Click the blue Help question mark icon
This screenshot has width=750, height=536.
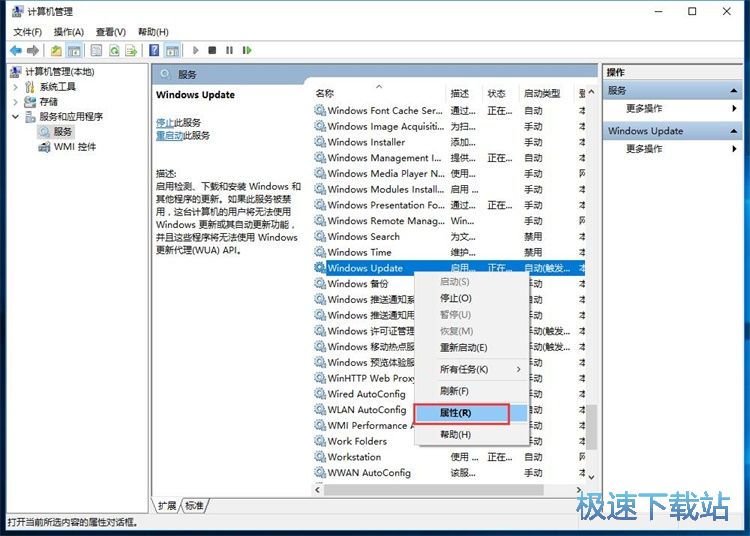pos(154,50)
